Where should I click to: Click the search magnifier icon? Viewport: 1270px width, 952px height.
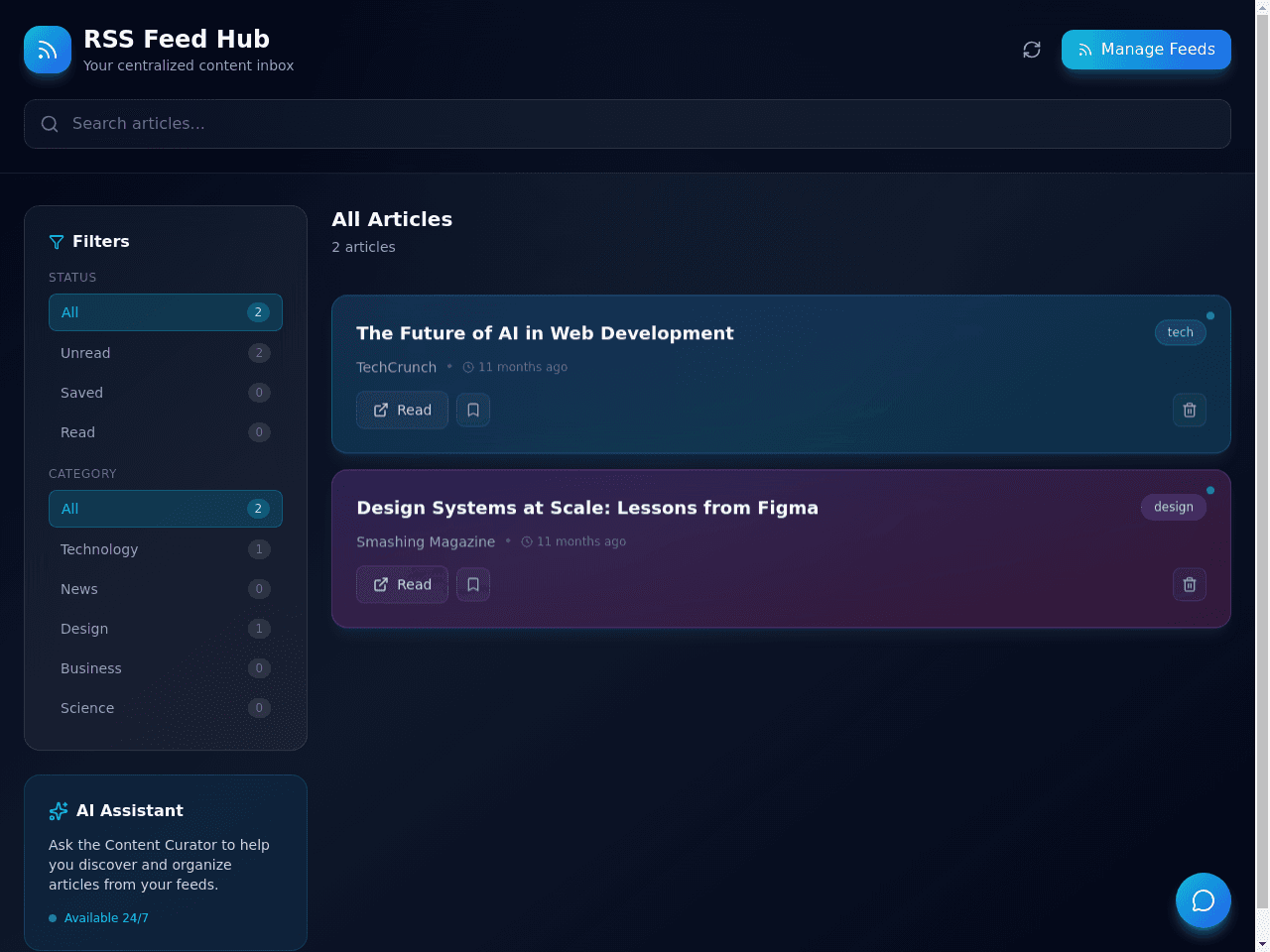tap(50, 124)
